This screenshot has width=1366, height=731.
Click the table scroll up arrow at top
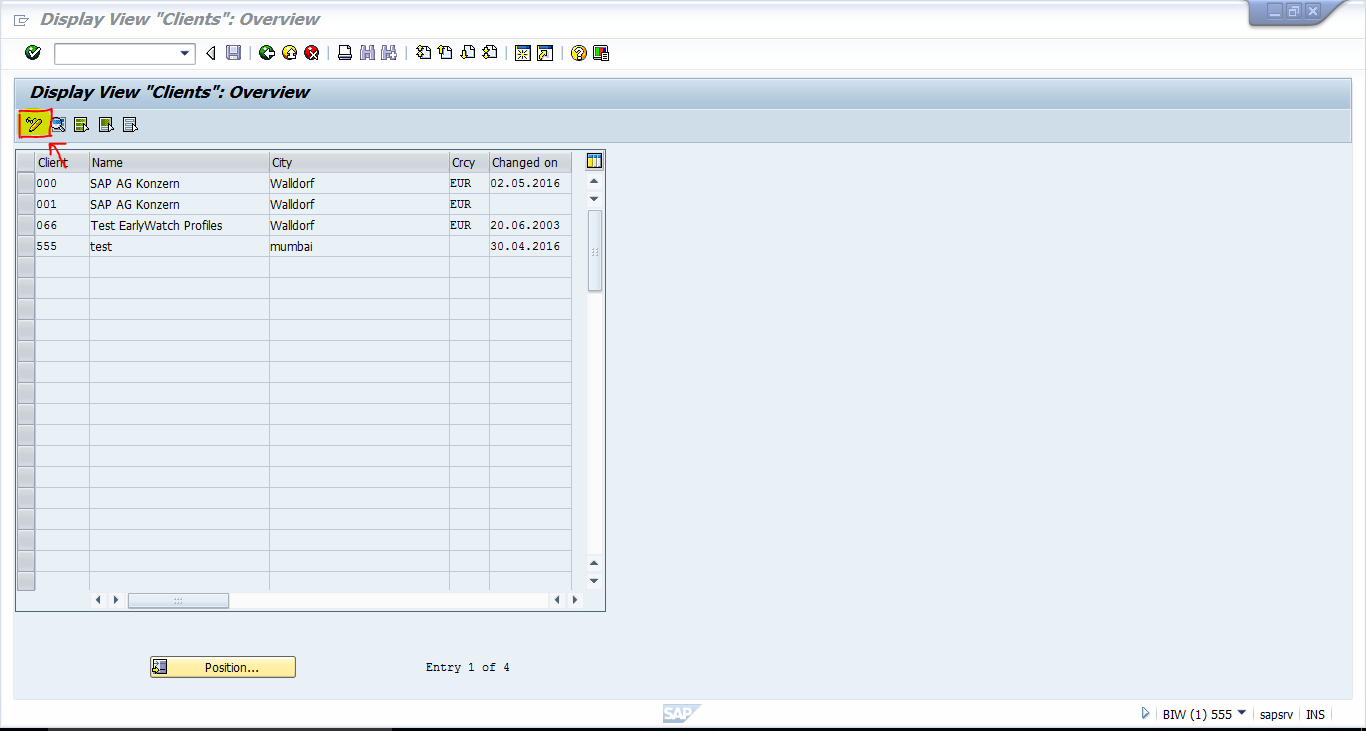pyautogui.click(x=594, y=181)
